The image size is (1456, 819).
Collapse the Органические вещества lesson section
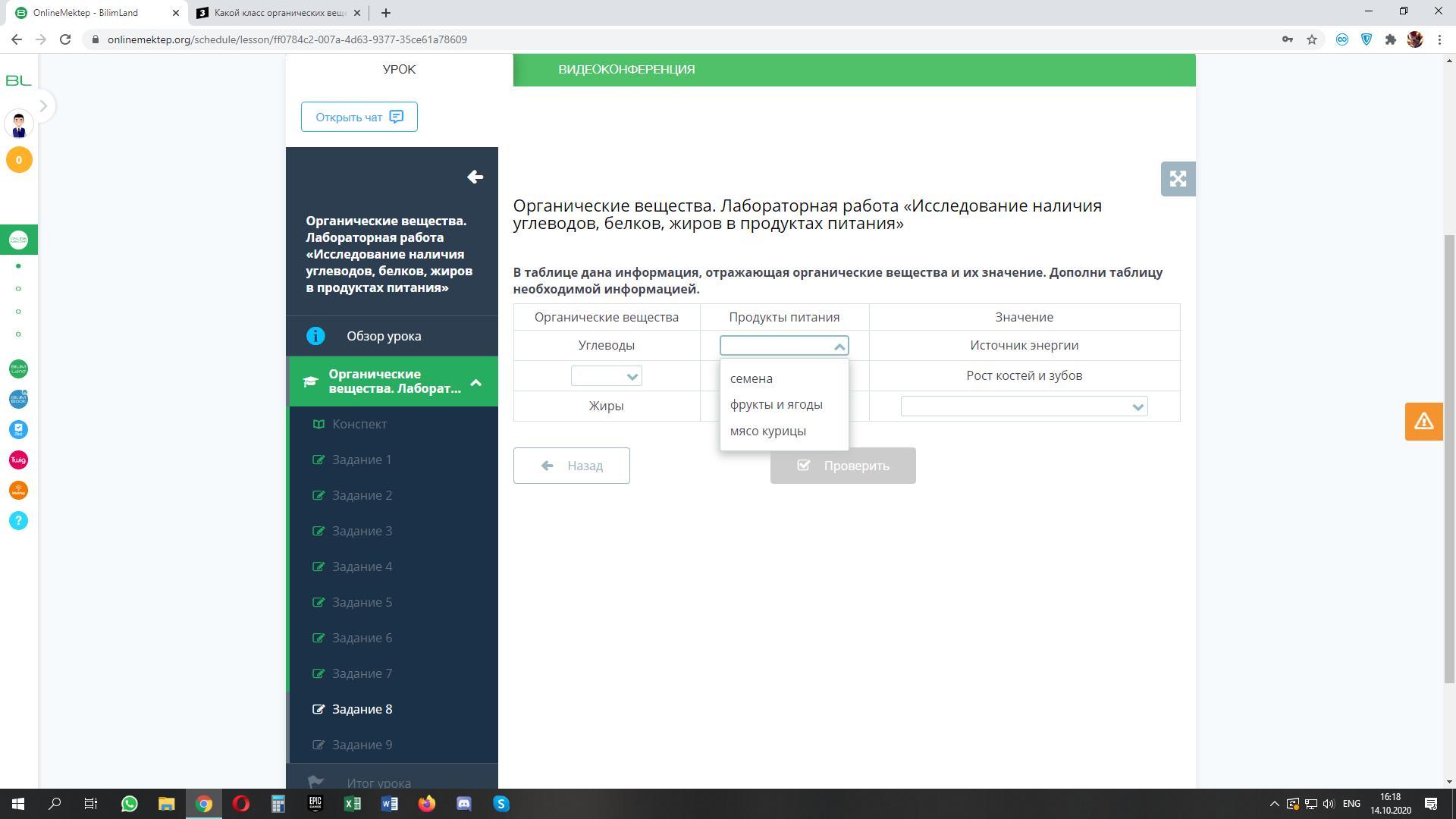pyautogui.click(x=475, y=382)
